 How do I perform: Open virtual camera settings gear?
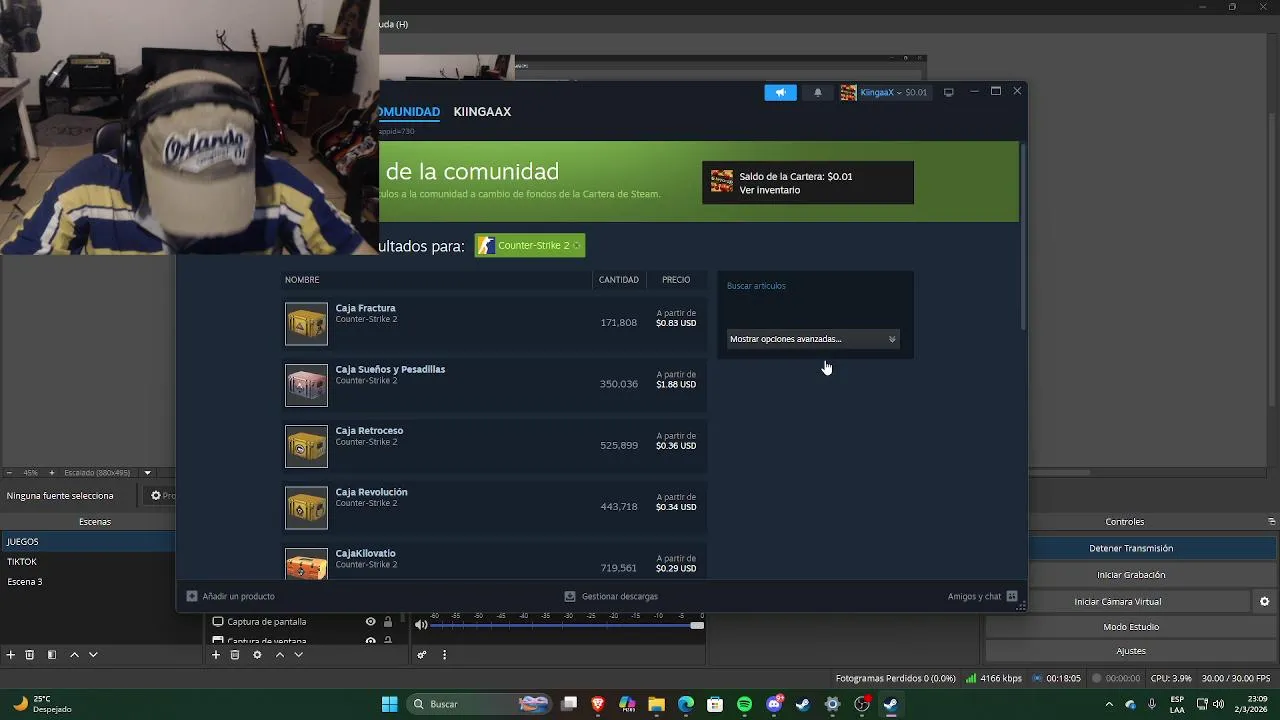(1264, 602)
